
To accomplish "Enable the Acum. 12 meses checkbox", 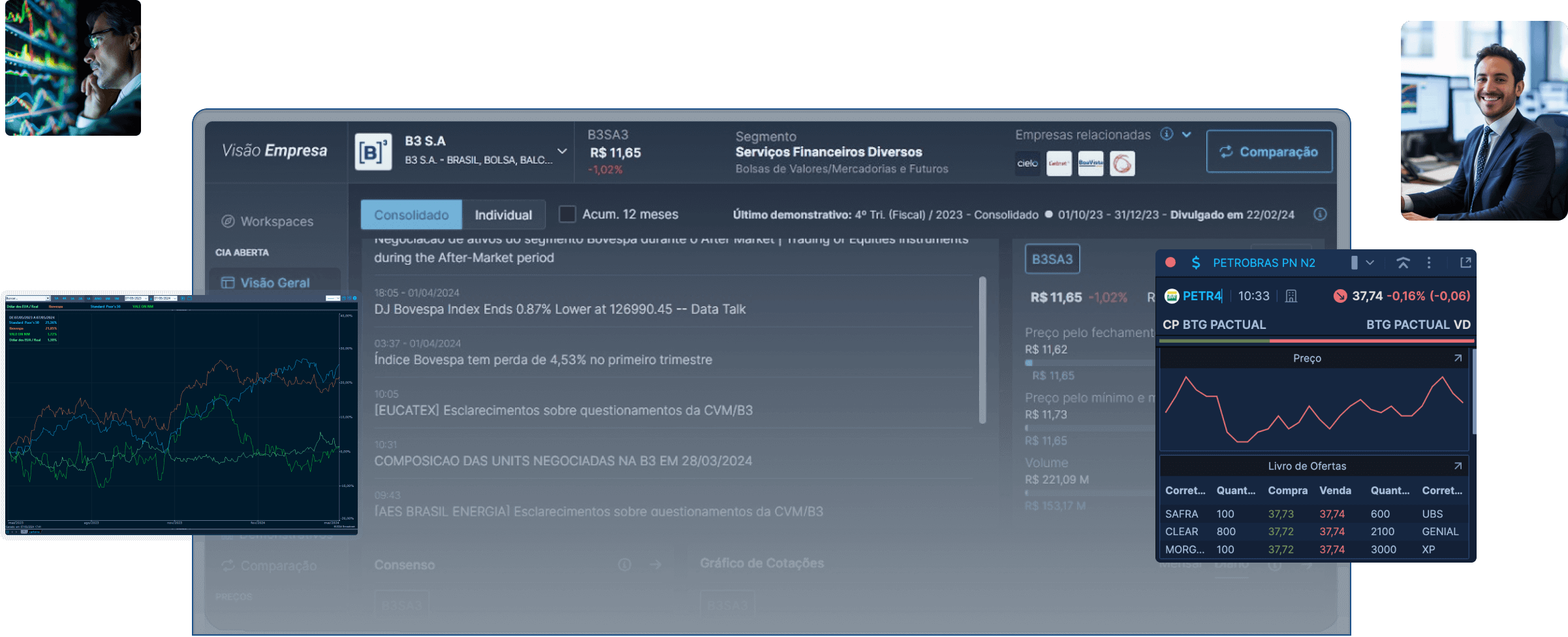I will 567,214.
